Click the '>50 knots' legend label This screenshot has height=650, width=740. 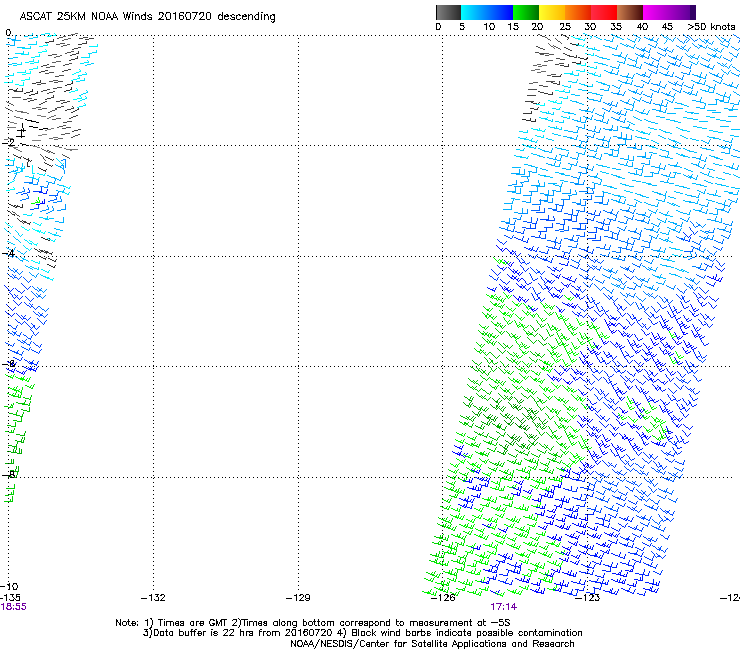point(711,26)
